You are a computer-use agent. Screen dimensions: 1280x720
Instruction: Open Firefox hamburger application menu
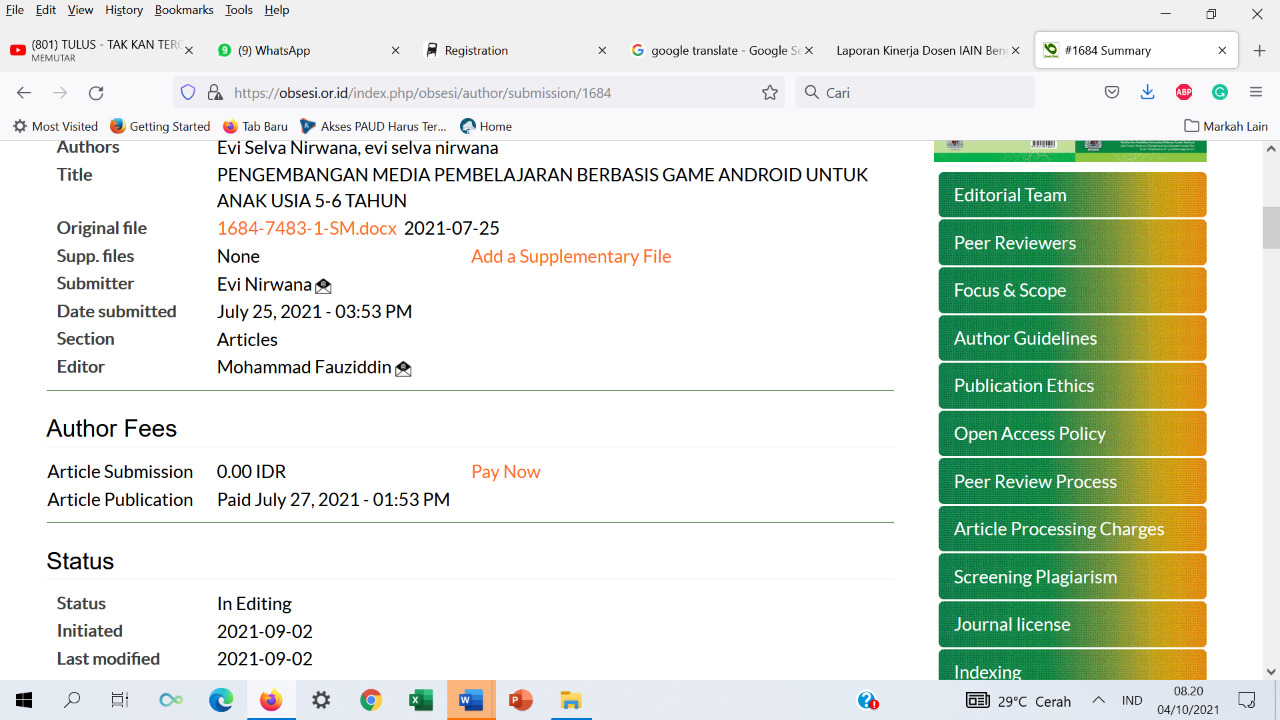tap(1256, 93)
